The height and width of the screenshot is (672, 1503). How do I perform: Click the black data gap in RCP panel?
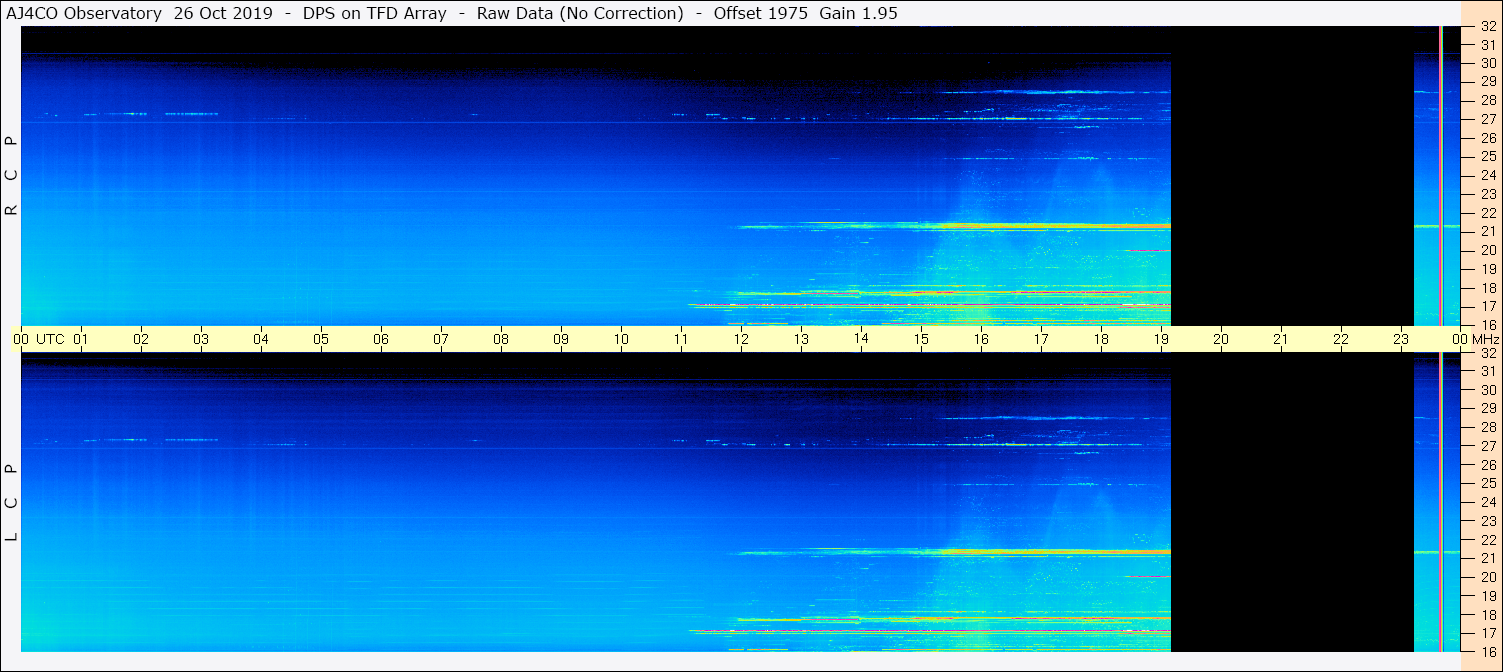click(x=1290, y=176)
